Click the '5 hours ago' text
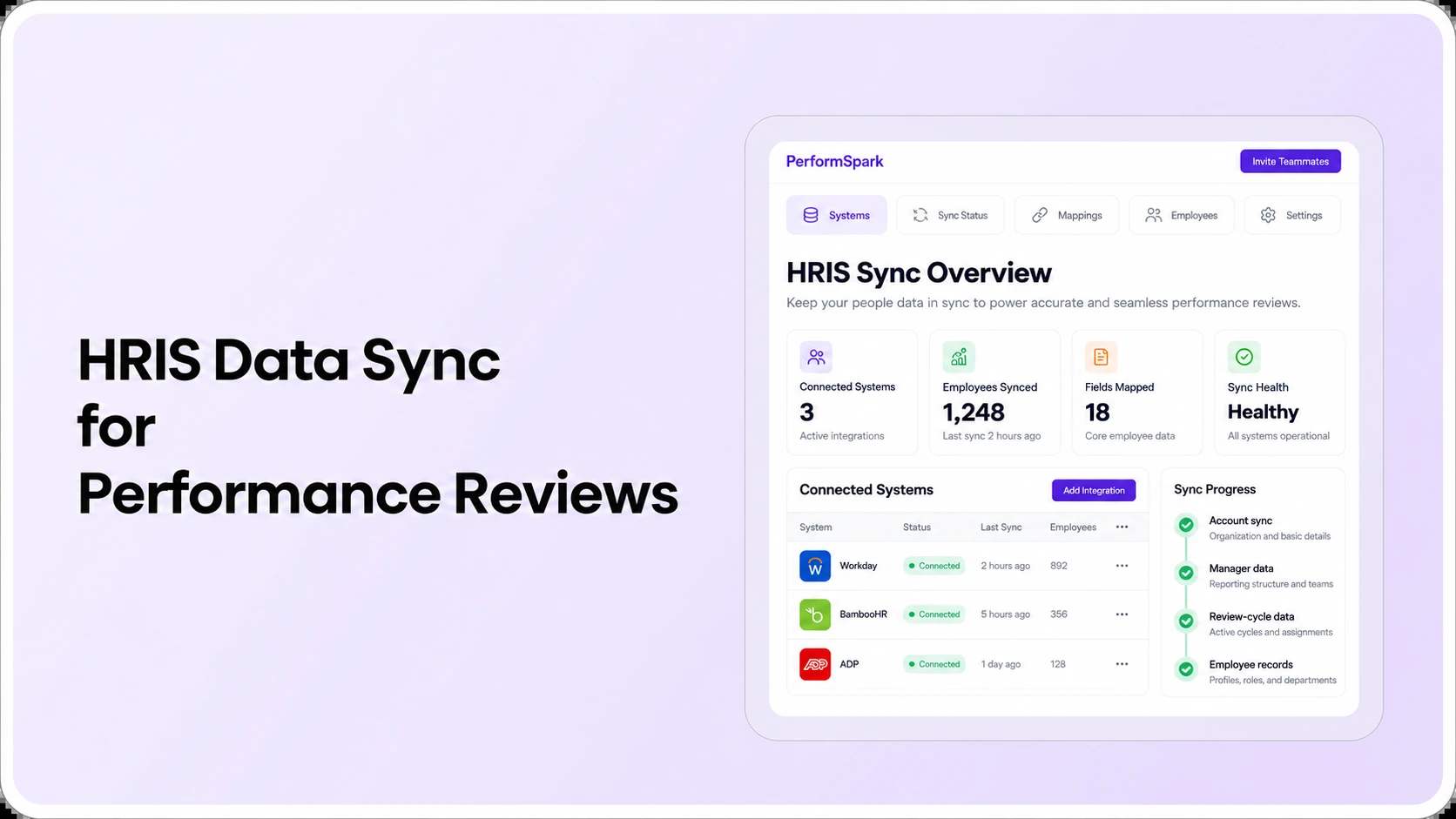This screenshot has height=819, width=1456. click(x=1005, y=614)
